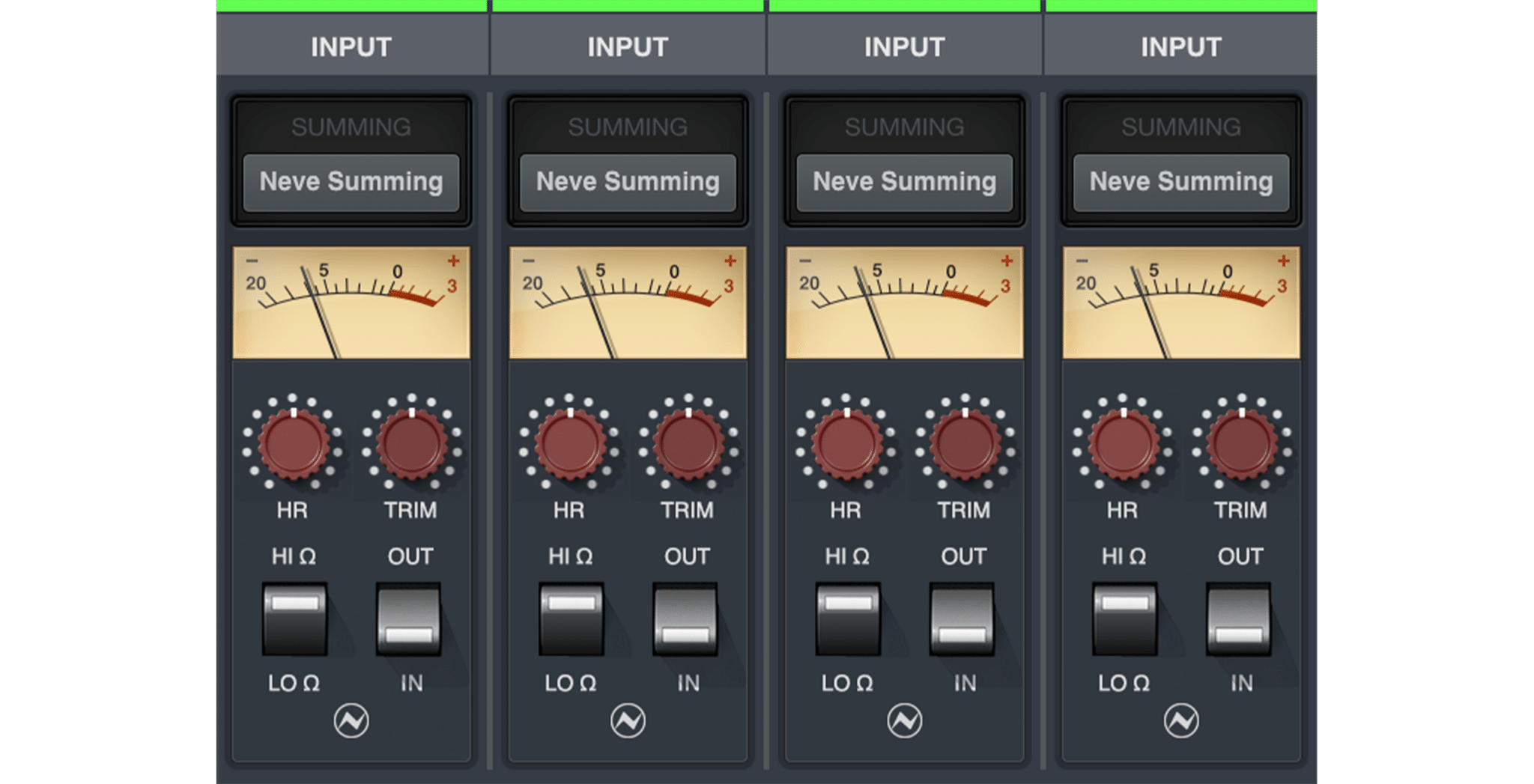Image resolution: width=1534 pixels, height=784 pixels.
Task: Open the summing plugin selector on second channel
Action: (x=628, y=181)
